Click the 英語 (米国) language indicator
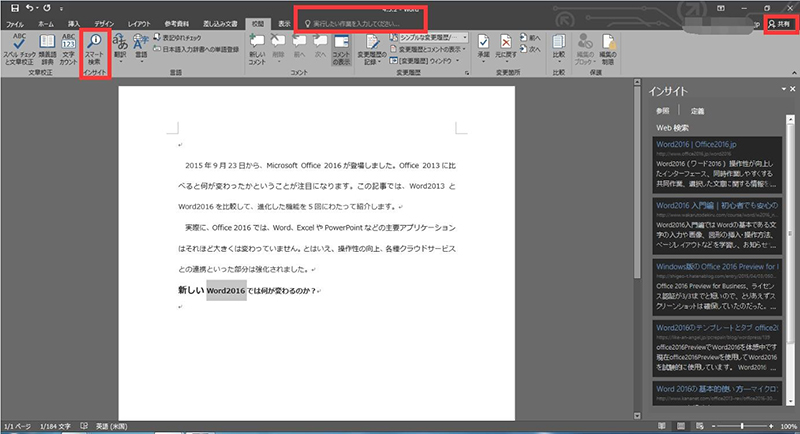 [112, 426]
